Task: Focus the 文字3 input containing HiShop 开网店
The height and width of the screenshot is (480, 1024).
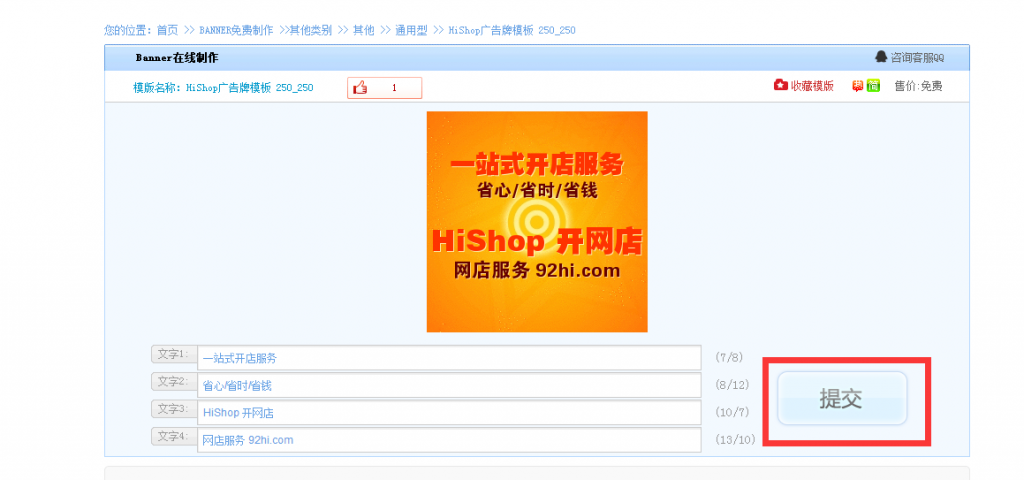Action: [449, 413]
